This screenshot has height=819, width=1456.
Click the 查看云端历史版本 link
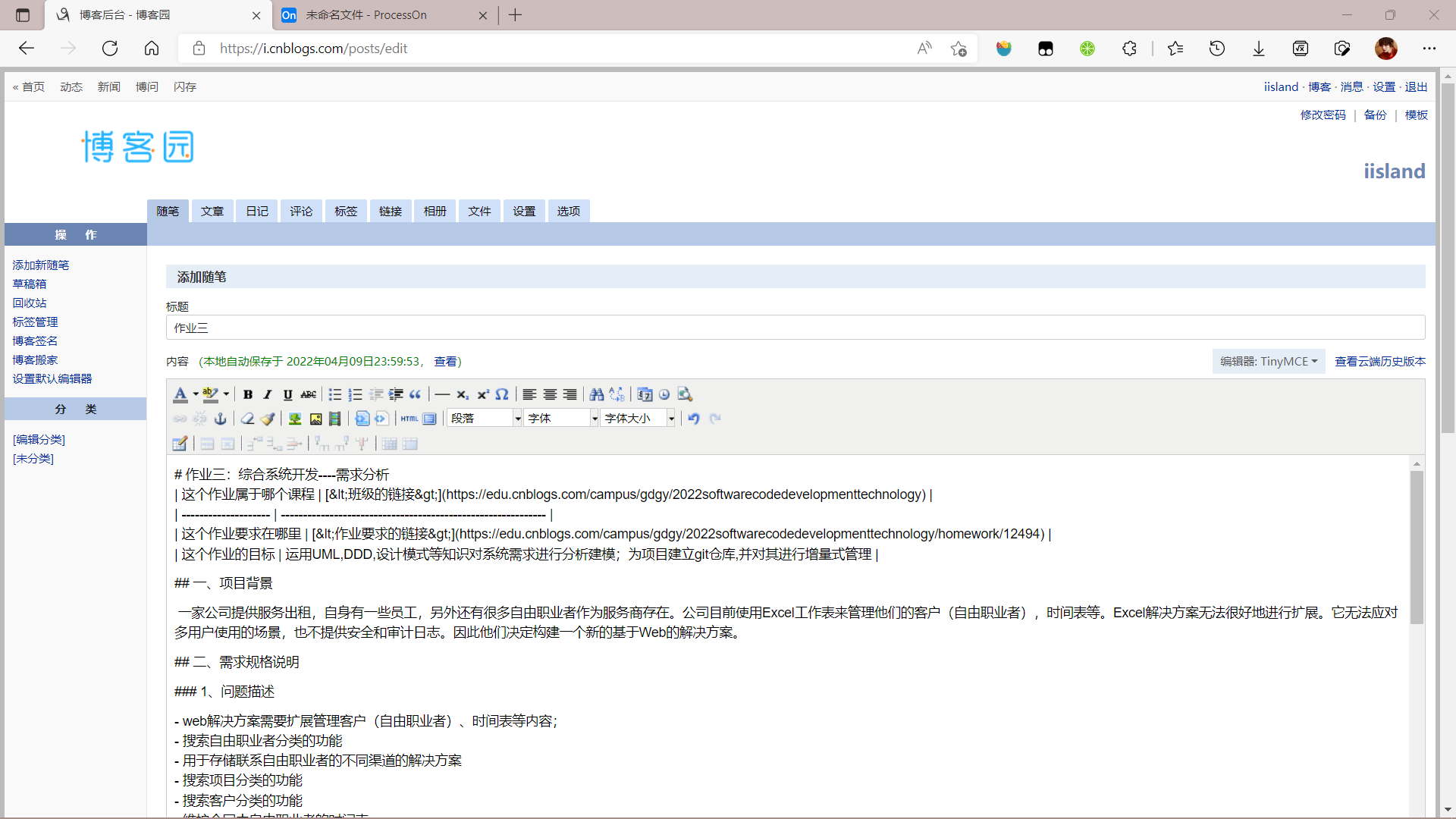click(1379, 362)
